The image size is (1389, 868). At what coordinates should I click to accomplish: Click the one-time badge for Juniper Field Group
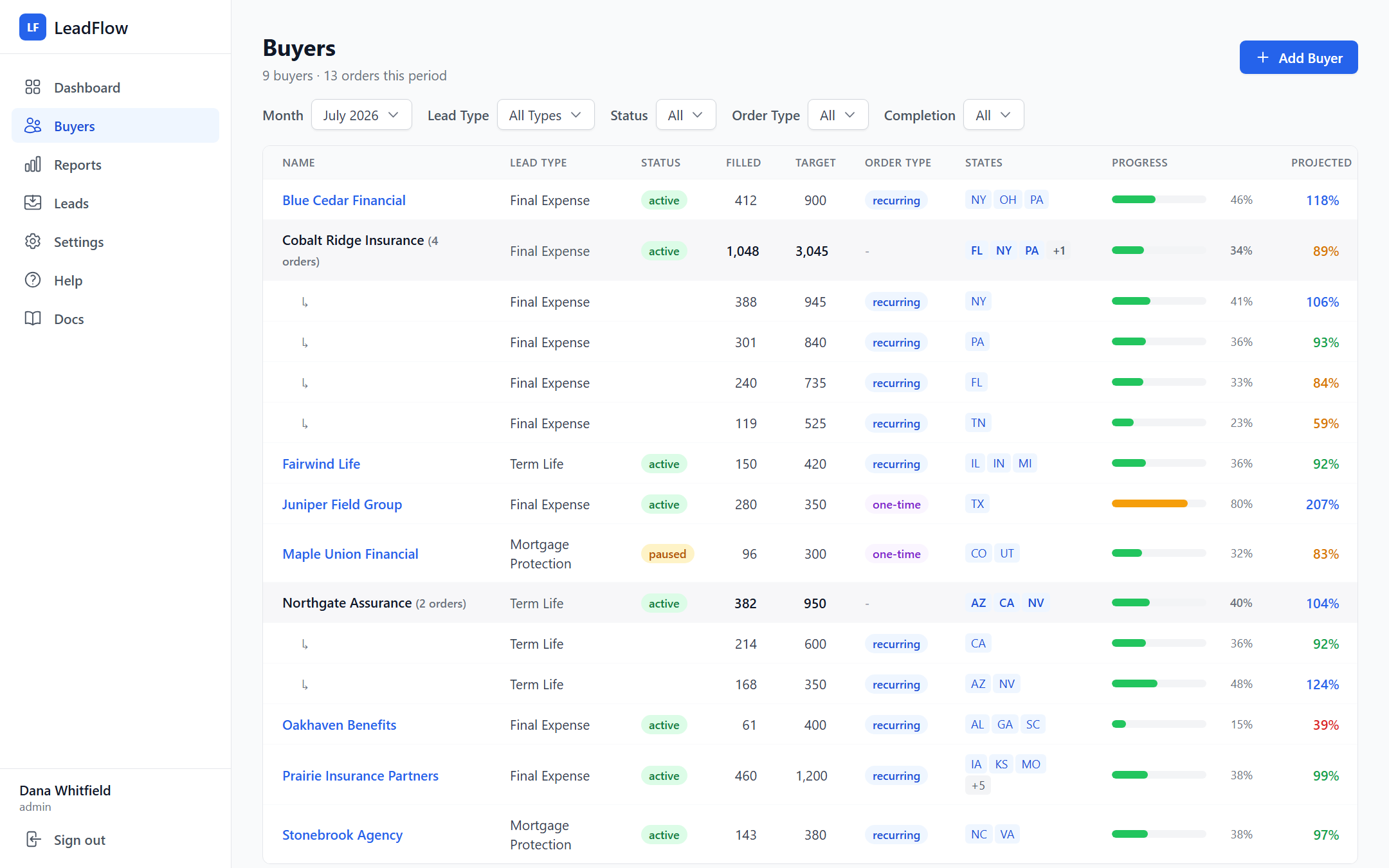(896, 505)
